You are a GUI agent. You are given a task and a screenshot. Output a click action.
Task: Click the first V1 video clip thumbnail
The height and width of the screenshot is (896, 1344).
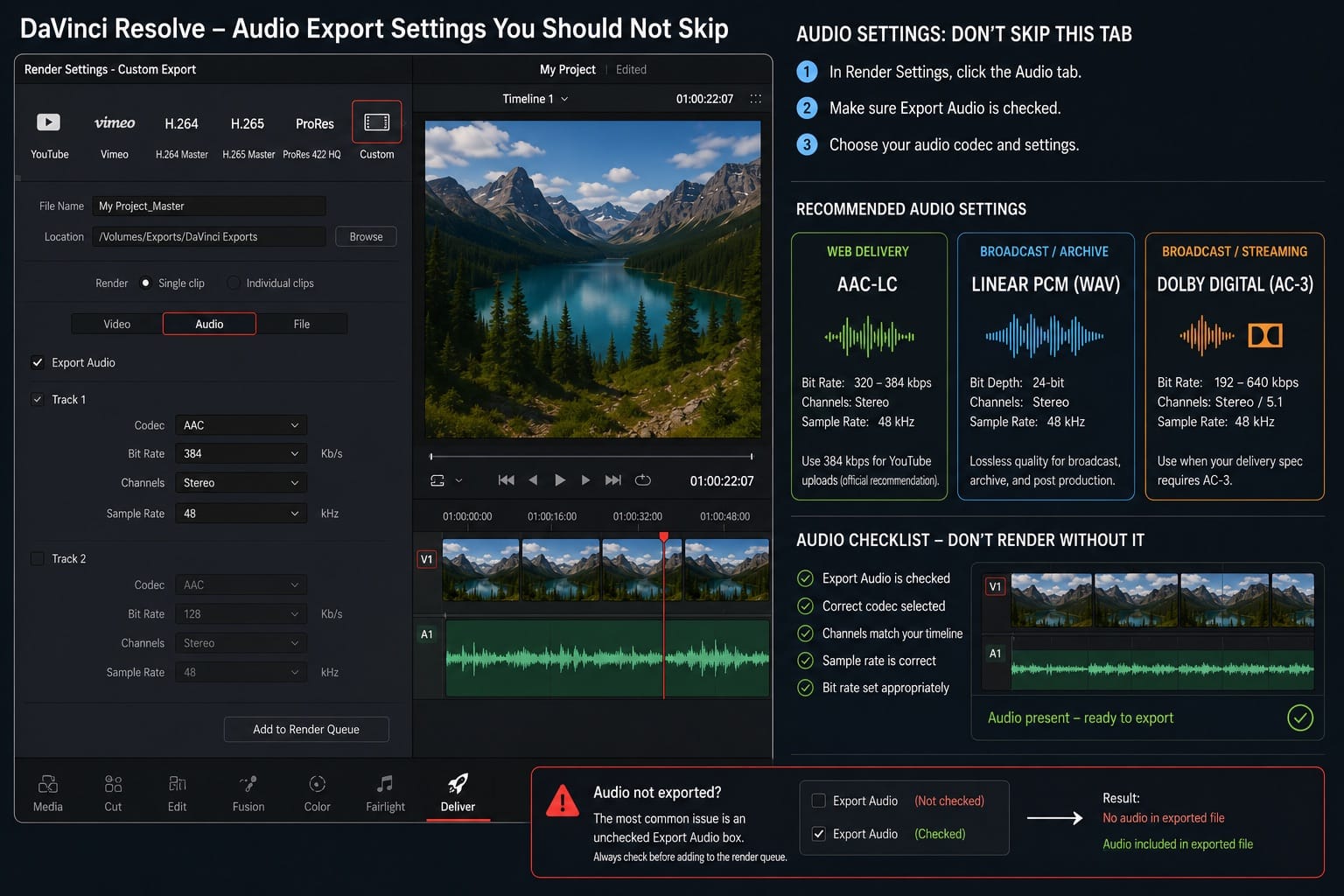(x=481, y=570)
